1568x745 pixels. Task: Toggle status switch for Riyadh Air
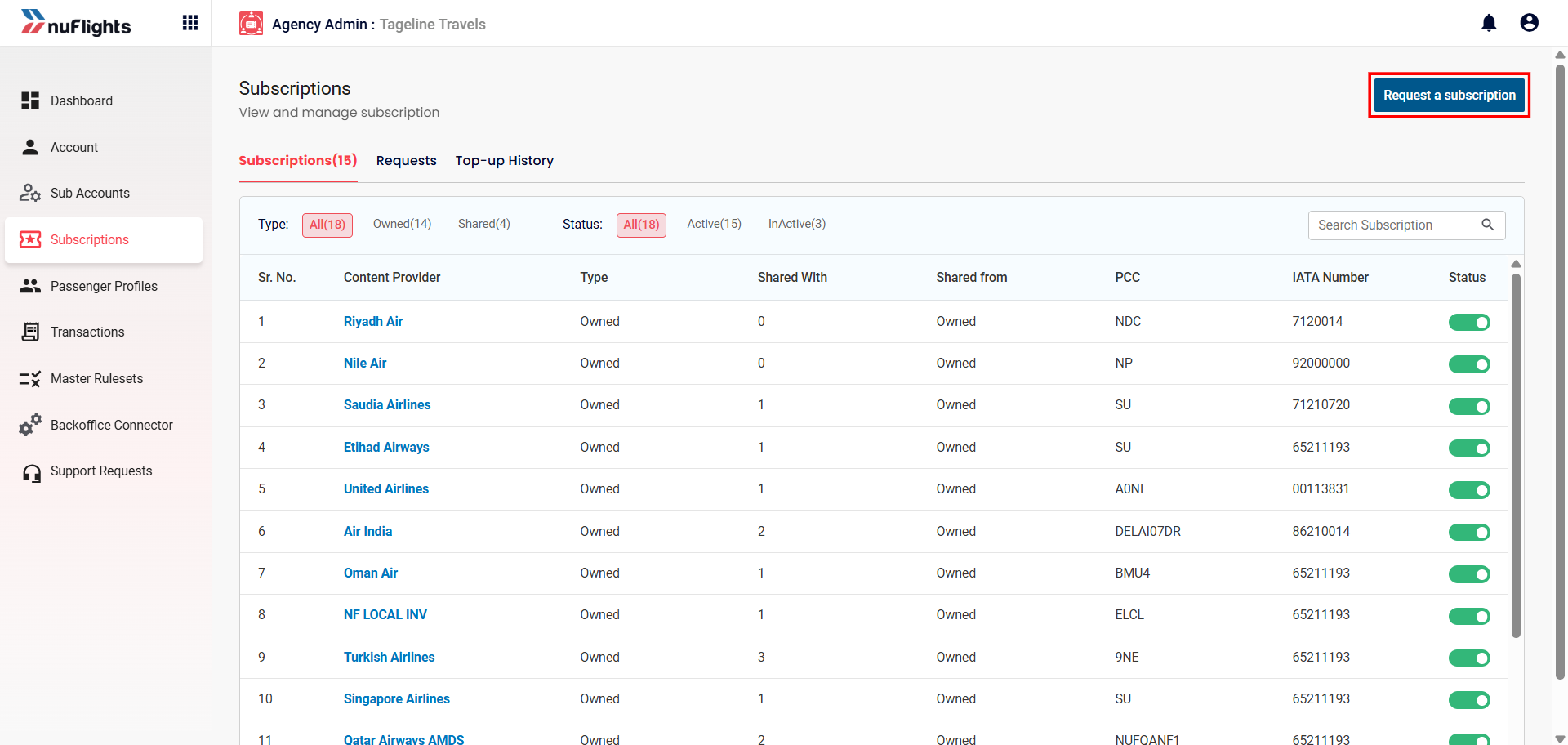pos(1469,323)
